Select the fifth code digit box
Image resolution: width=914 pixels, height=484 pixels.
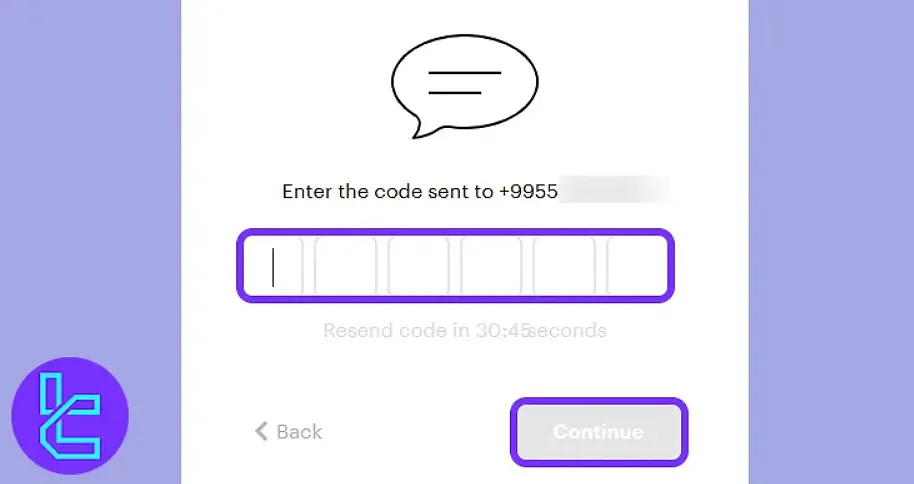tap(564, 266)
